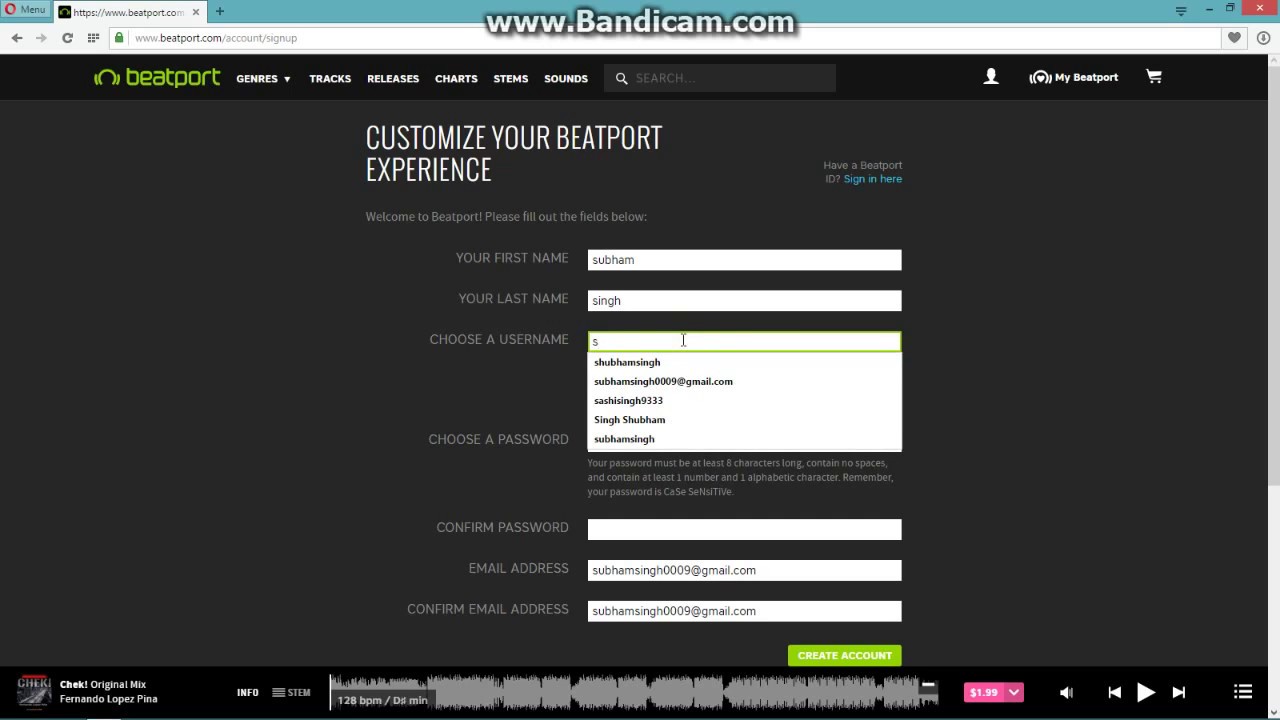Go to Beatport home via logo
This screenshot has width=1280, height=720.
point(157,78)
